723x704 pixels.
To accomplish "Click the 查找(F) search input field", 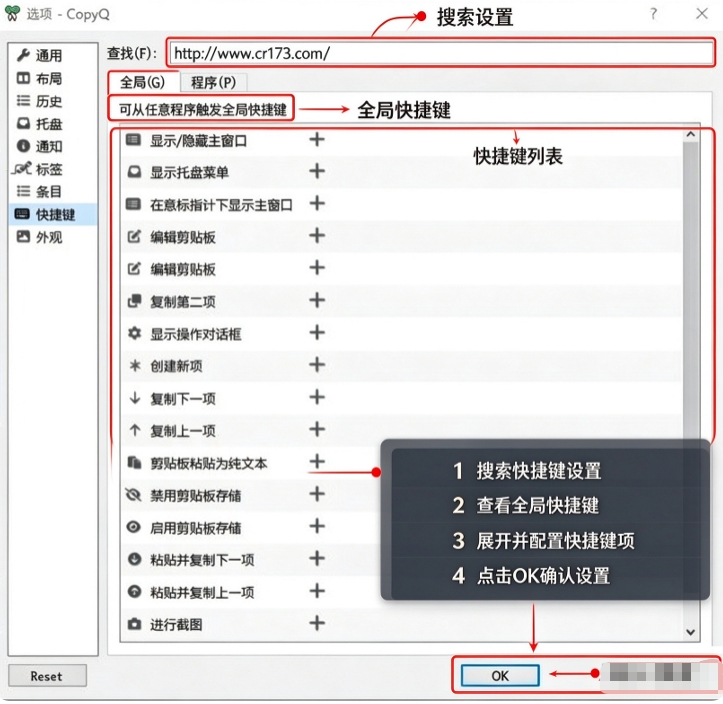I will [x=441, y=53].
